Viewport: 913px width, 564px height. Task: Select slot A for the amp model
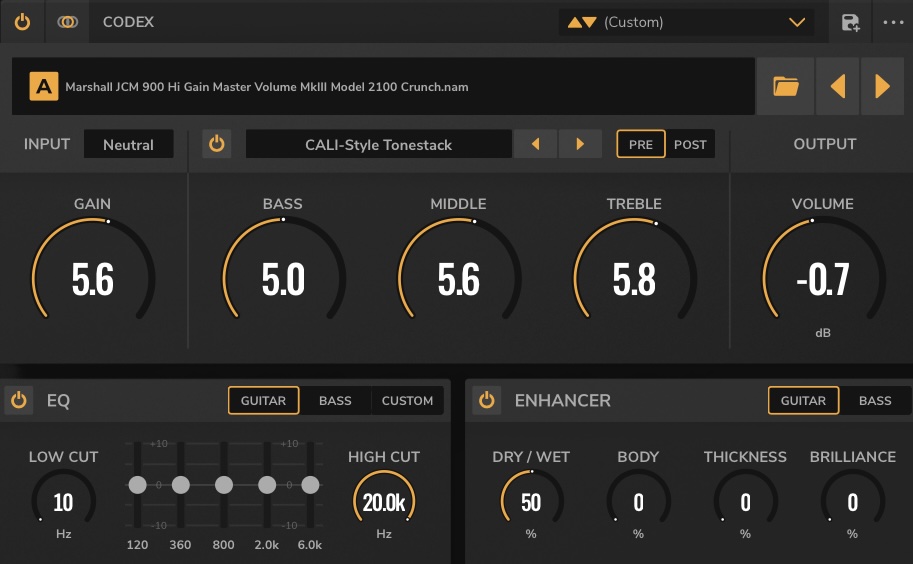tap(44, 87)
